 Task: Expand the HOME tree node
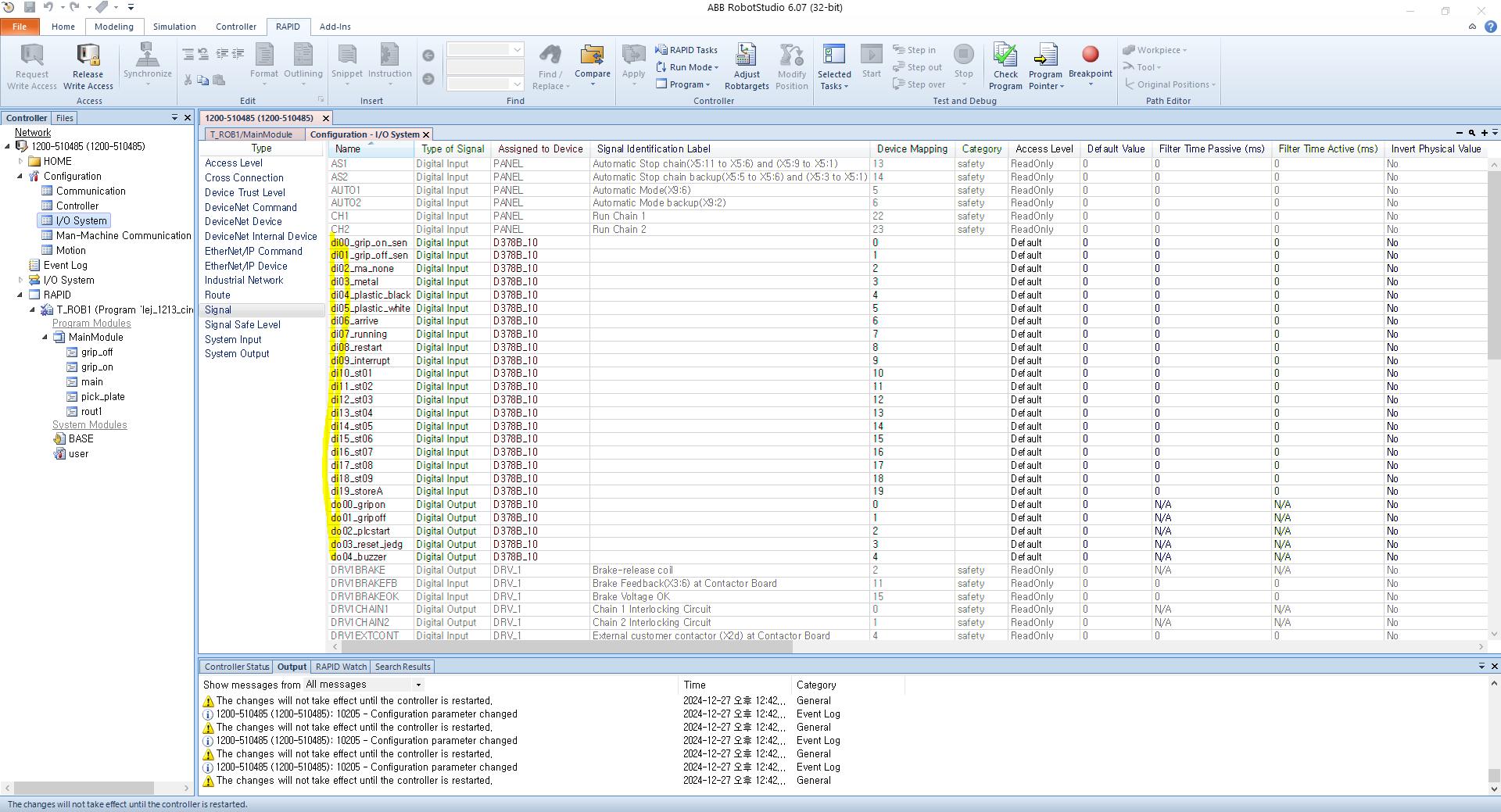pos(20,162)
